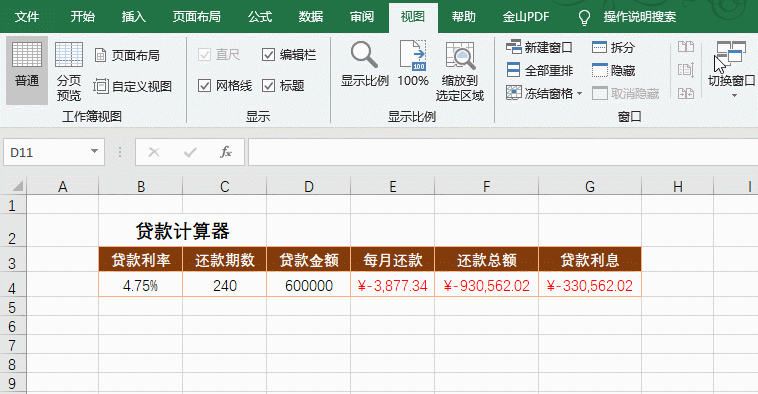Switch to the Data (数据) tab
This screenshot has width=758, height=394.
point(311,17)
